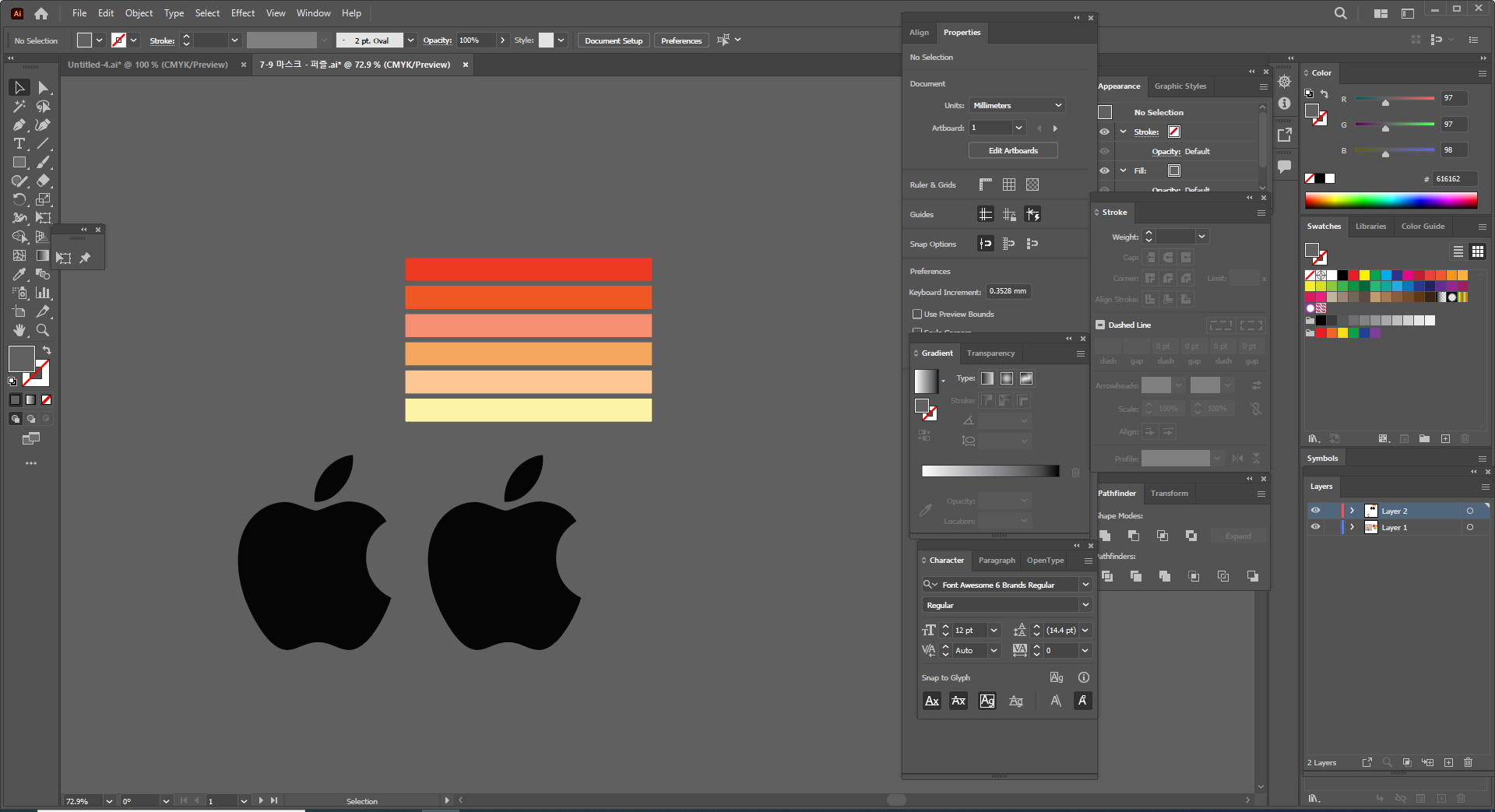Click the Home icon
1495x812 pixels.
click(x=41, y=13)
